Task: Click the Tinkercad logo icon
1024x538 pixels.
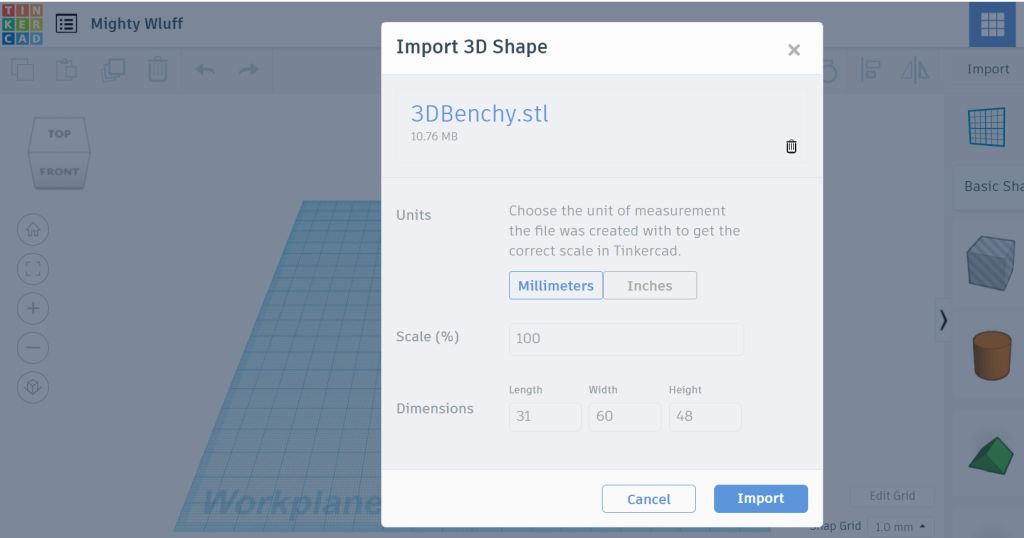Action: click(22, 23)
